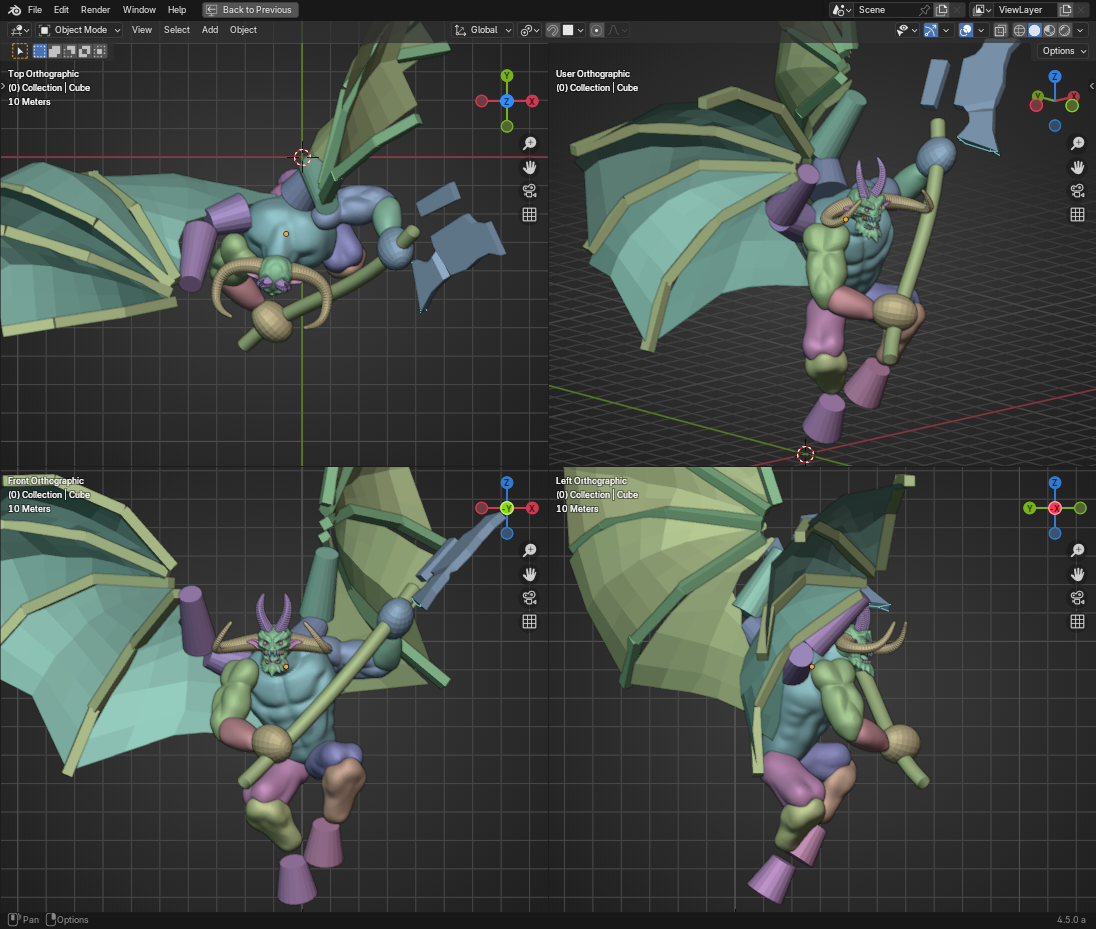Open the editor type dropdown
Screen dimensions: 1096x929
[x=19, y=30]
